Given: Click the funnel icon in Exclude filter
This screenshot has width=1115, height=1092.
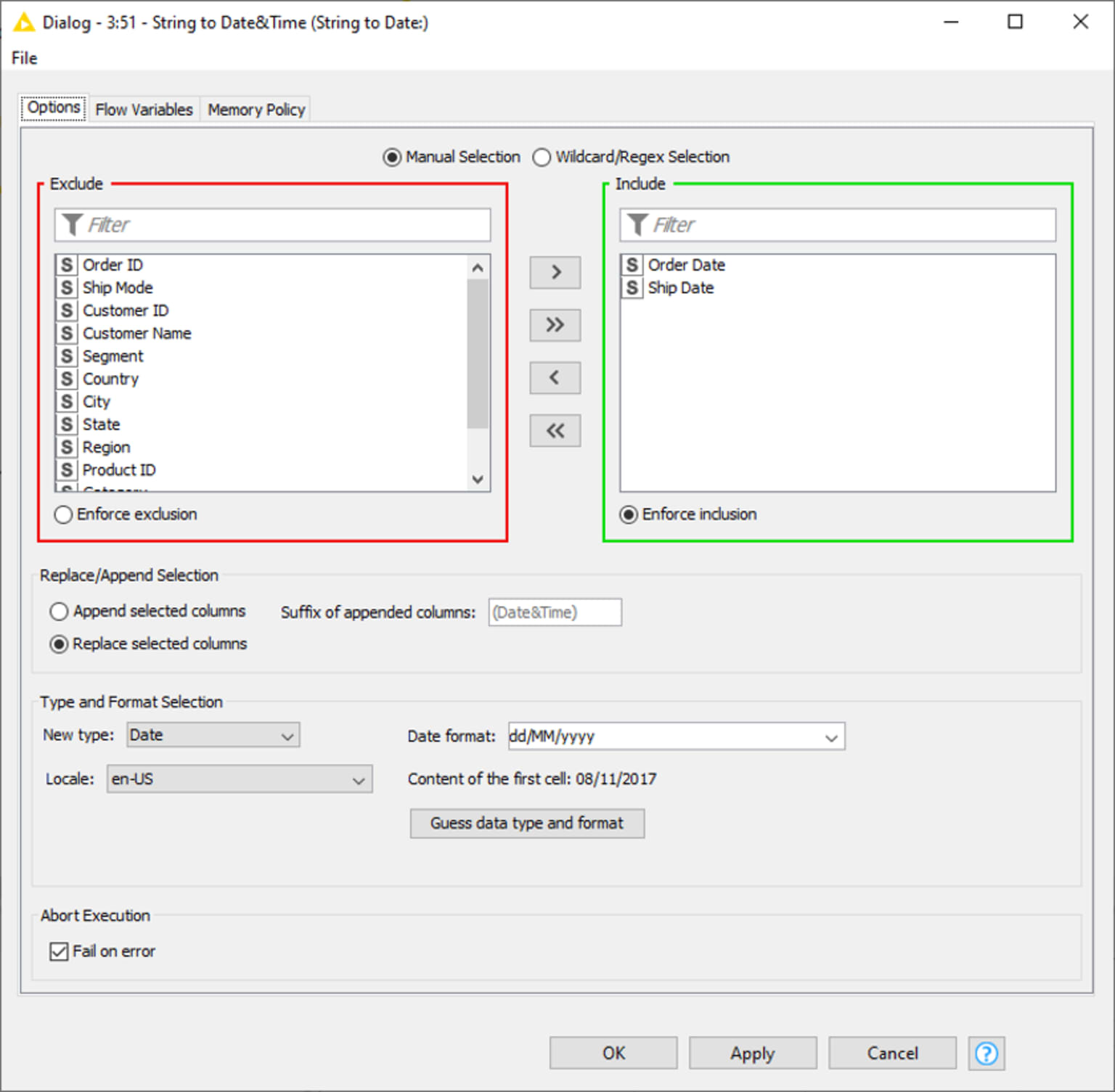Looking at the screenshot, I should pyautogui.click(x=72, y=225).
